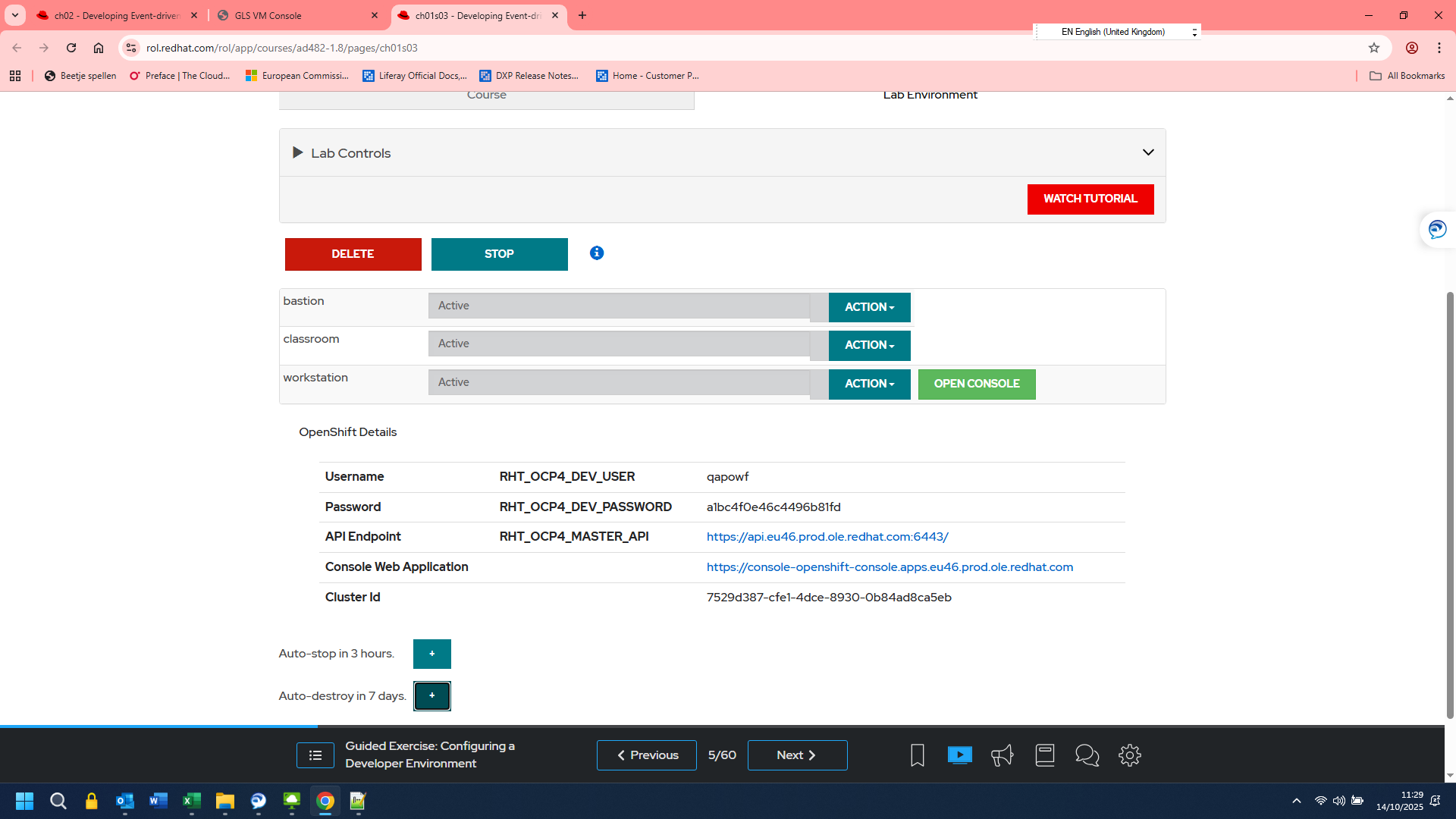The image size is (1456, 819).
Task: Expand the Lab Controls disclosure triangle
Action: 298,153
